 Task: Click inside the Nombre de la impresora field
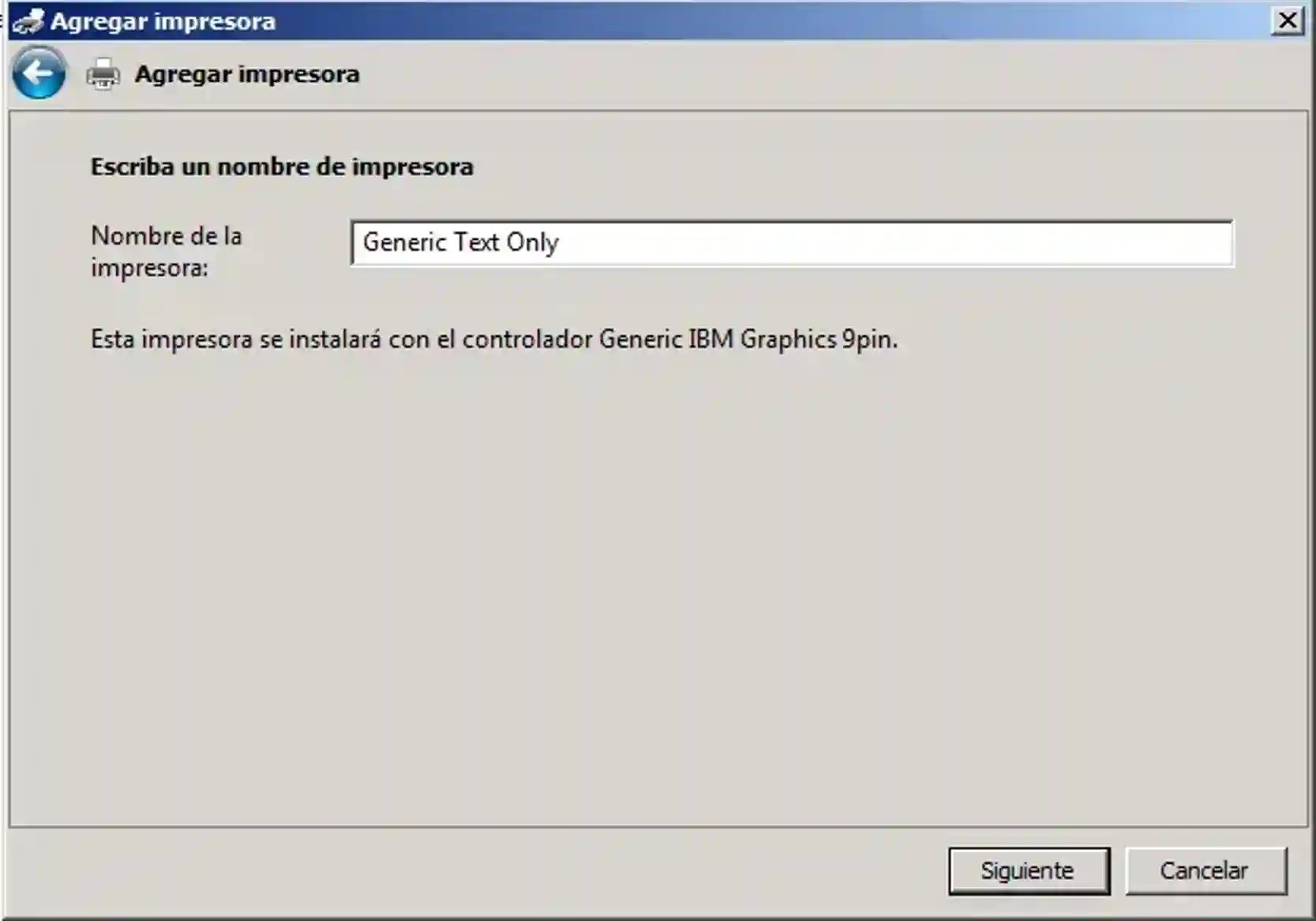[789, 245]
